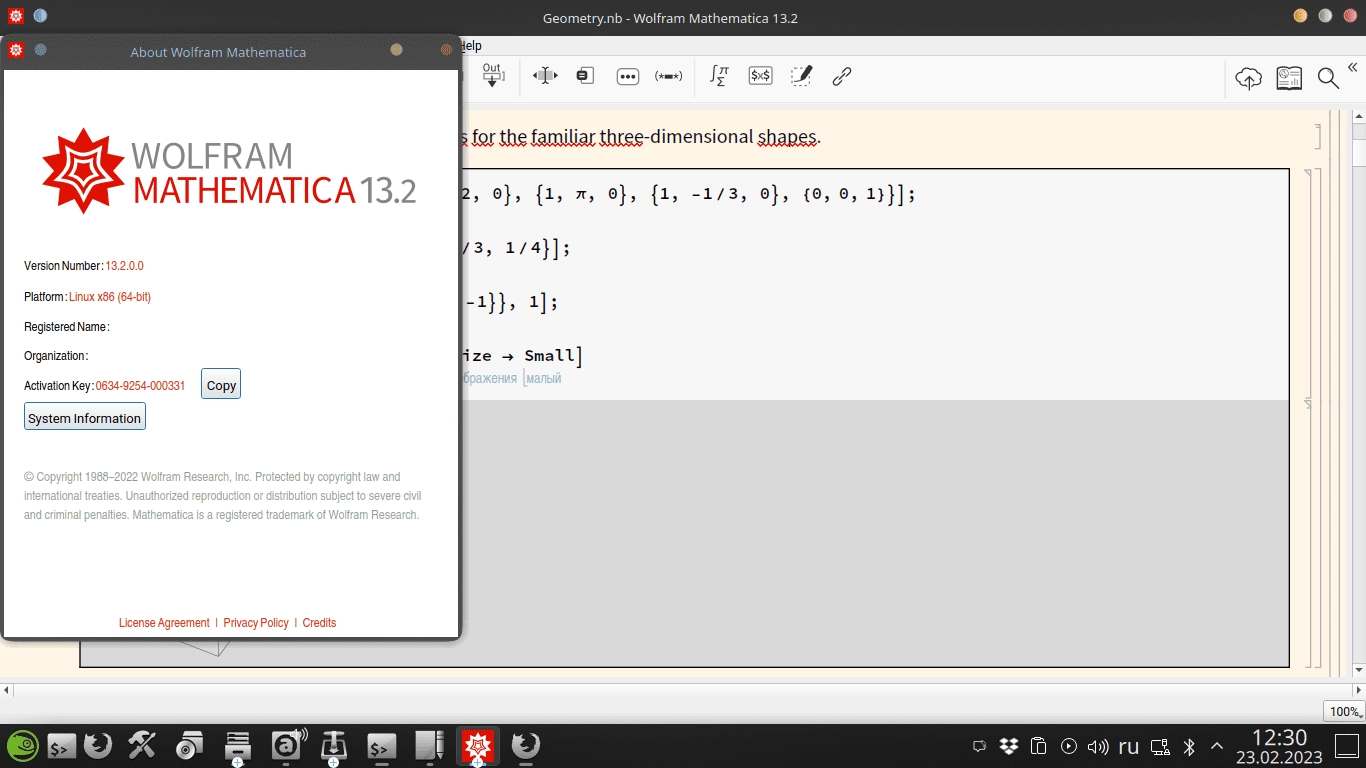The width and height of the screenshot is (1366, 768).
Task: Click the comment (*▬*) toolbar icon
Action: (x=668, y=76)
